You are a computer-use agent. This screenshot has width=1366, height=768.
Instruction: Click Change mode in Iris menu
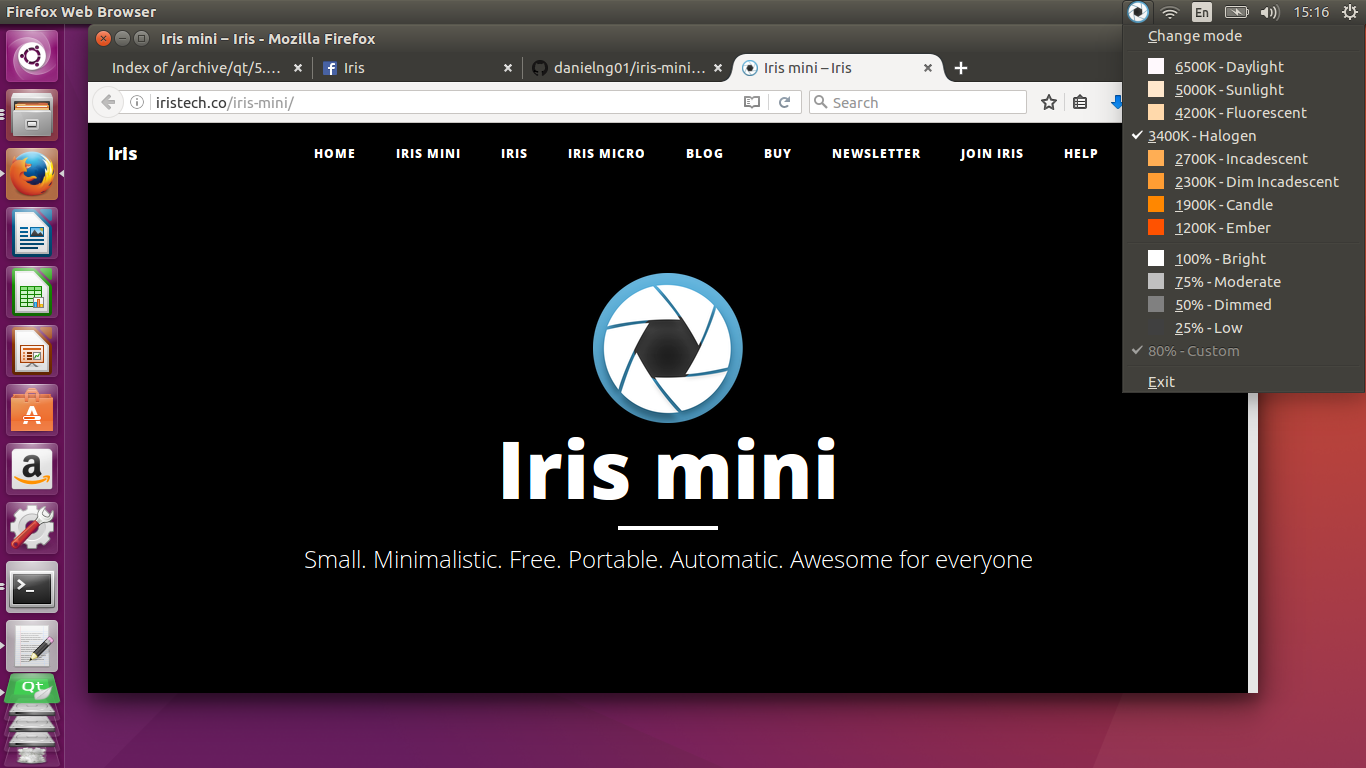click(1244, 36)
